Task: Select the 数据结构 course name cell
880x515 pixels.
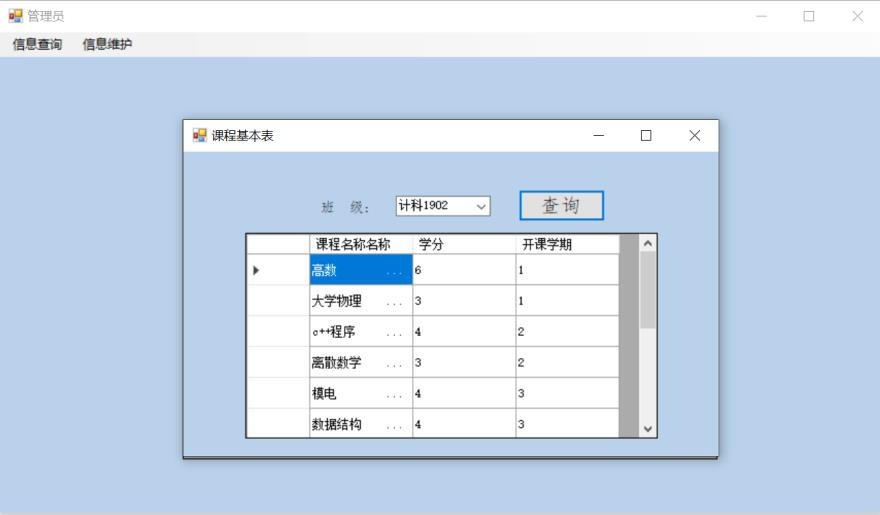Action: click(x=361, y=424)
